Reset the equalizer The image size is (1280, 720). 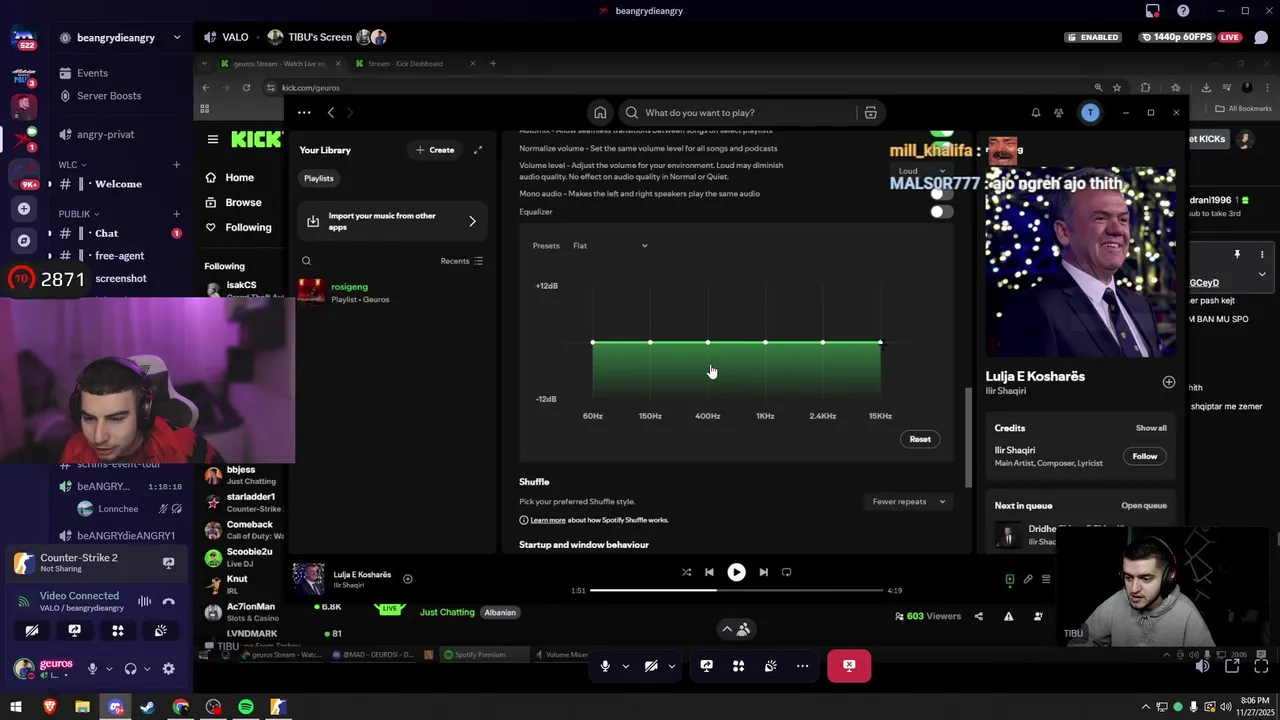(920, 439)
